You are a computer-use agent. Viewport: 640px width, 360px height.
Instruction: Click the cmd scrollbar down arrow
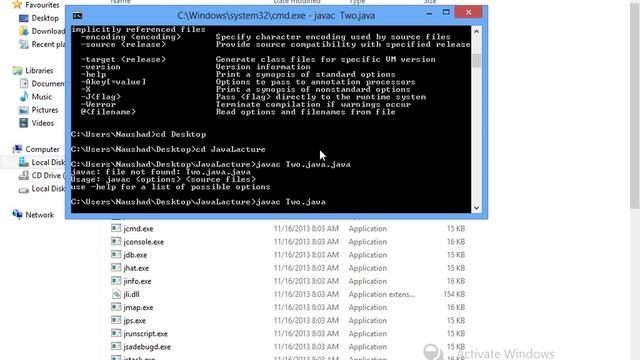point(476,208)
